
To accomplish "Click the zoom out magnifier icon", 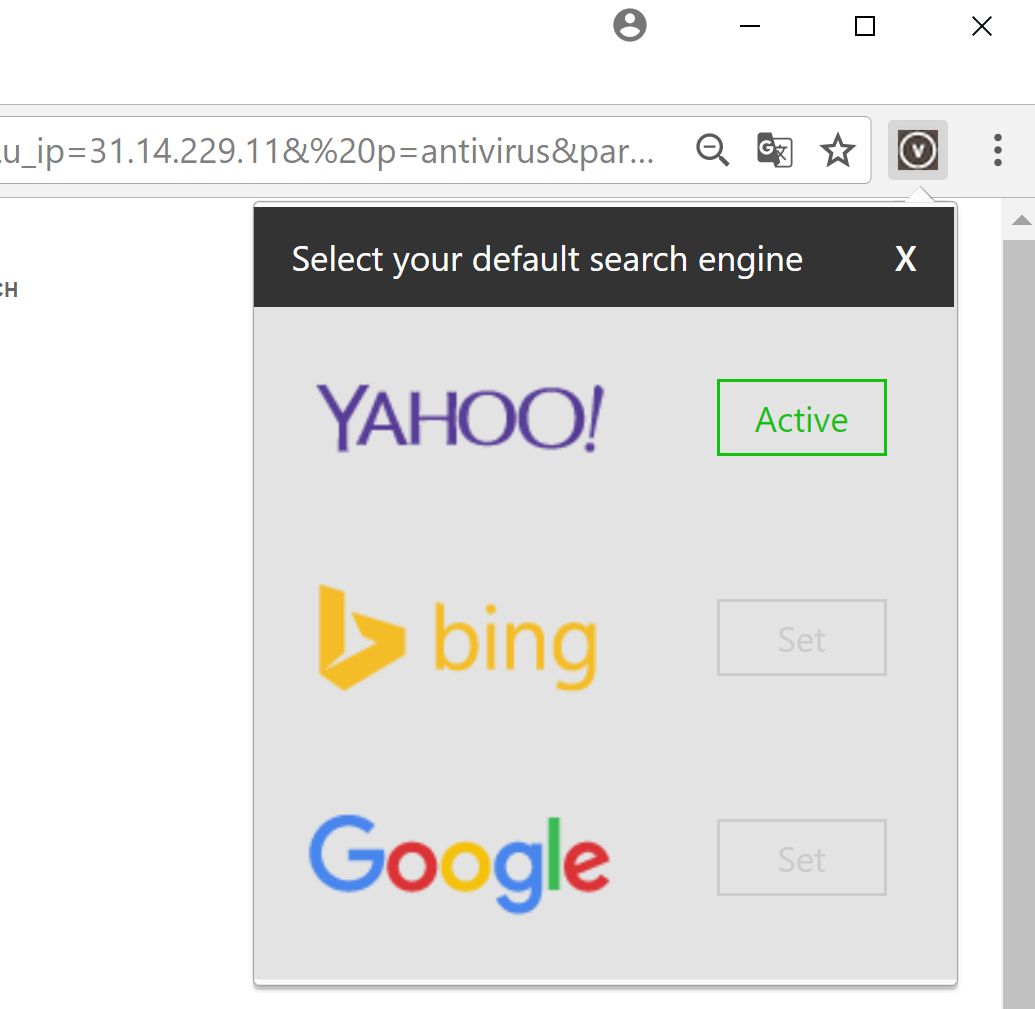I will 712,151.
